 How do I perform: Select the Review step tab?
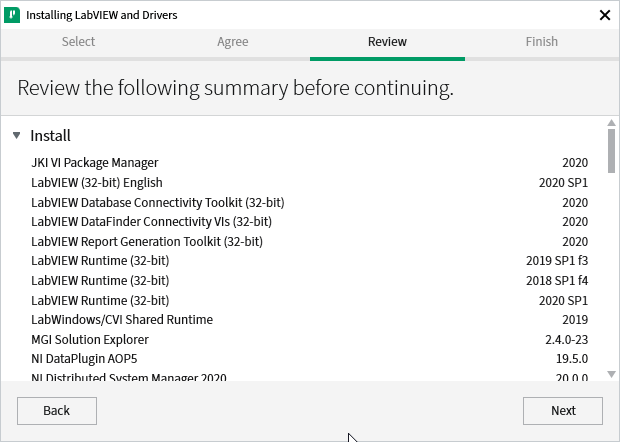pyautogui.click(x=387, y=42)
